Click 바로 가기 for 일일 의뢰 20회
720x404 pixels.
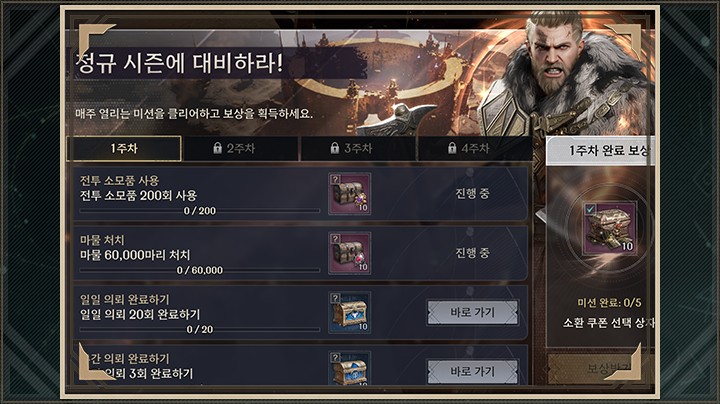pos(472,312)
